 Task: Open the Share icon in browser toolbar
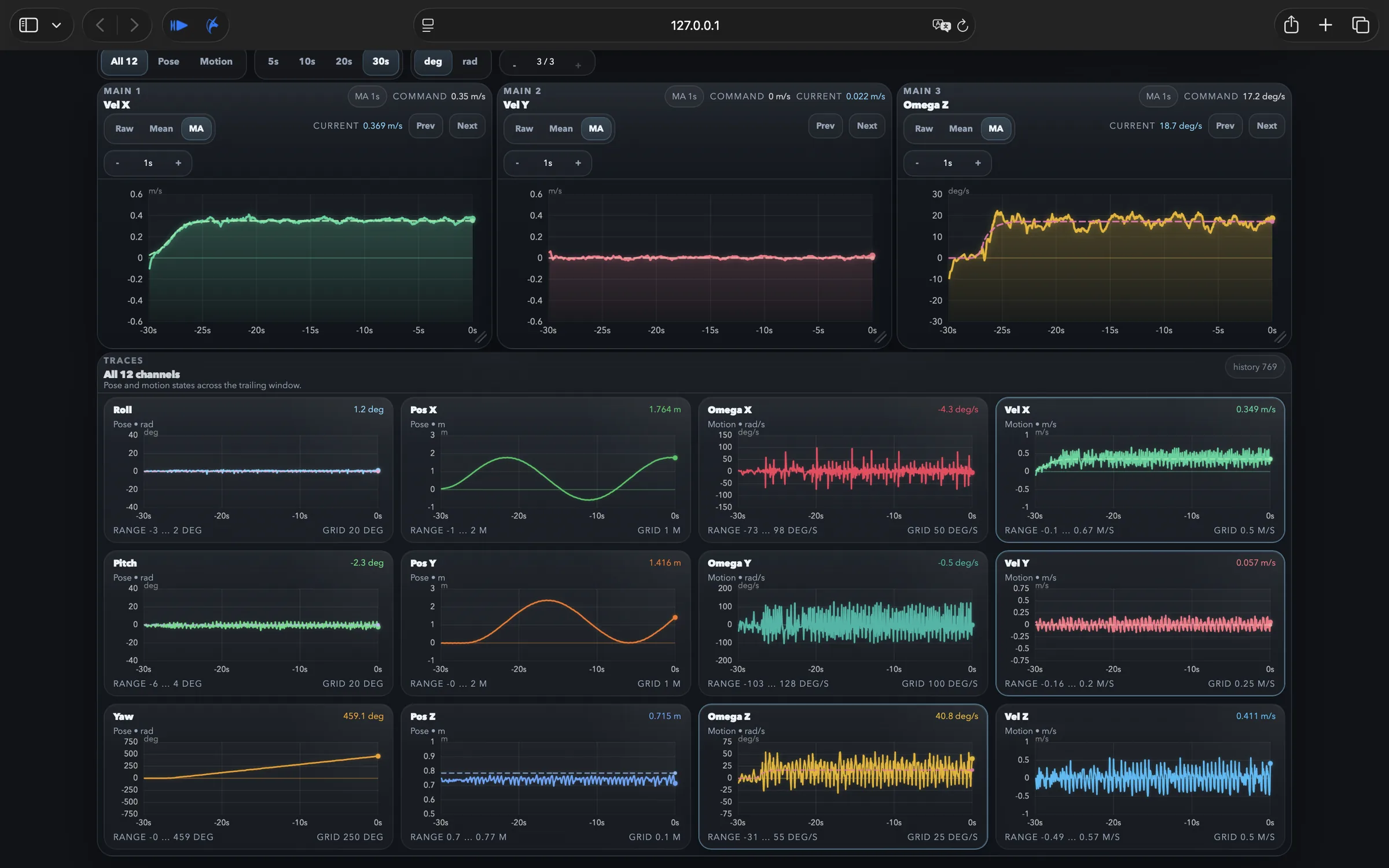tap(1291, 25)
